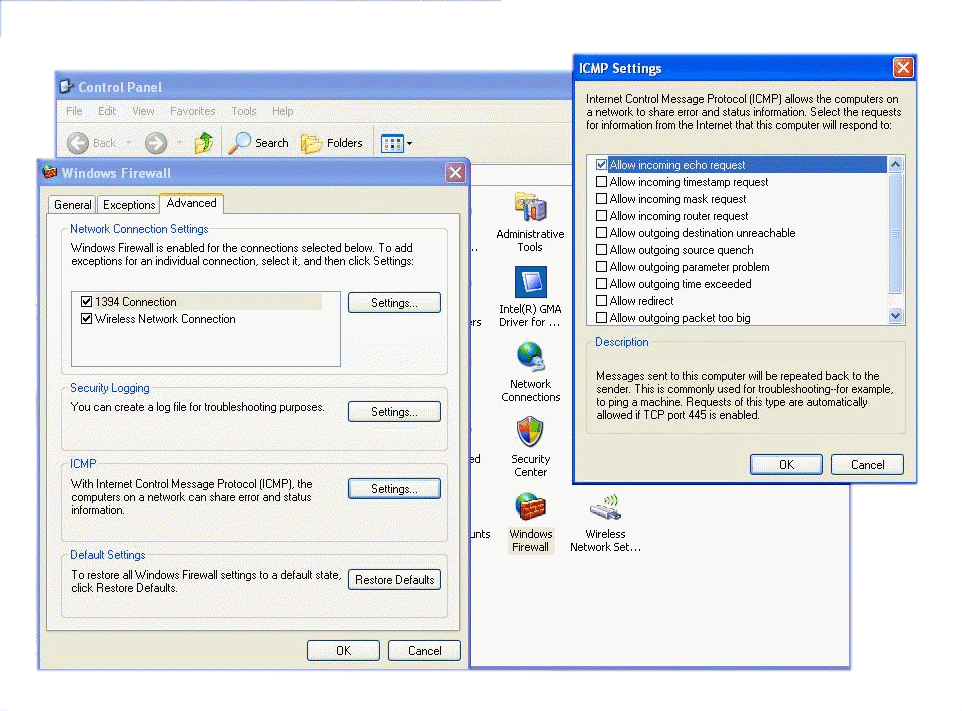Open the File menu

click(74, 111)
